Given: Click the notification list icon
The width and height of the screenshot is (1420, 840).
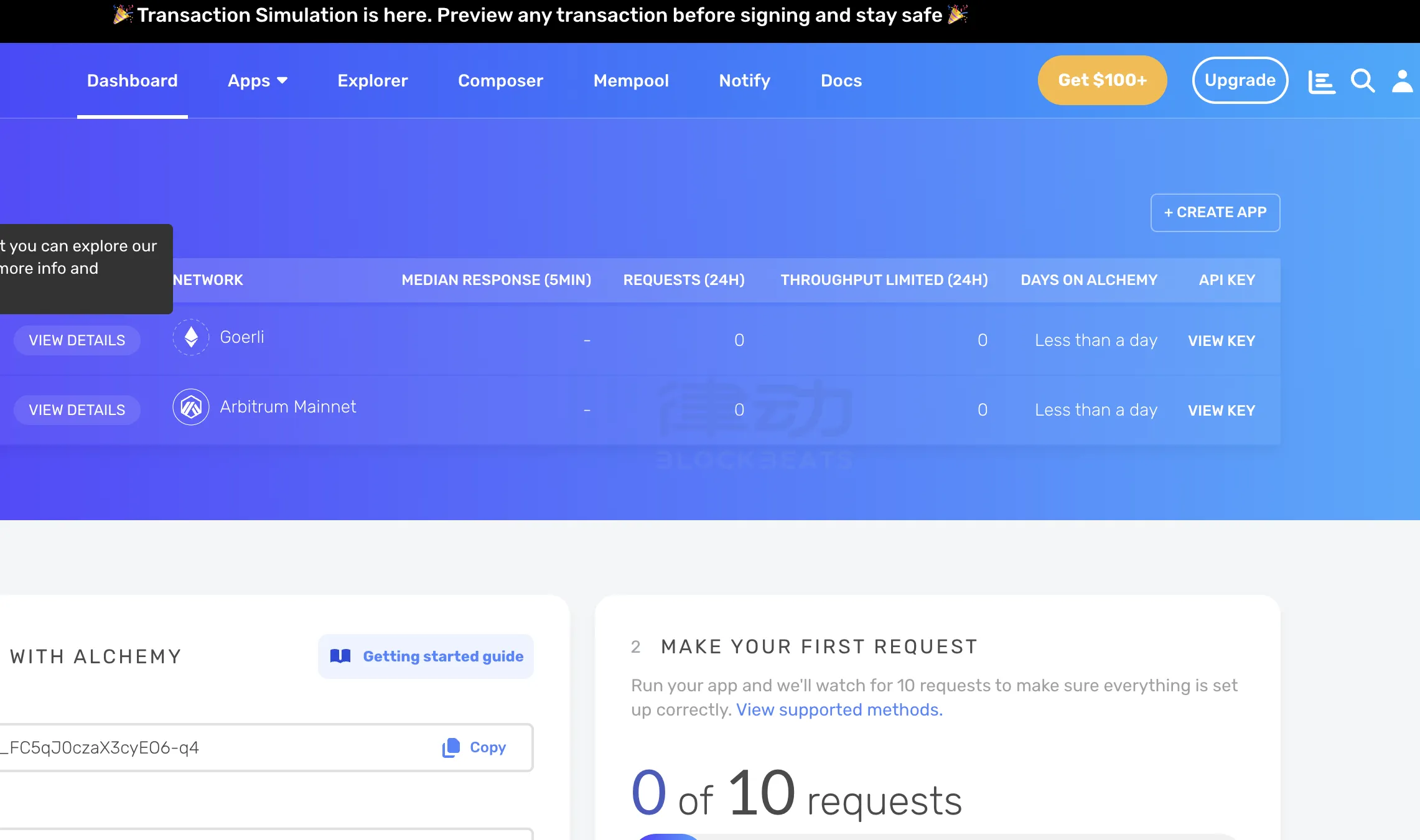Looking at the screenshot, I should [1321, 79].
